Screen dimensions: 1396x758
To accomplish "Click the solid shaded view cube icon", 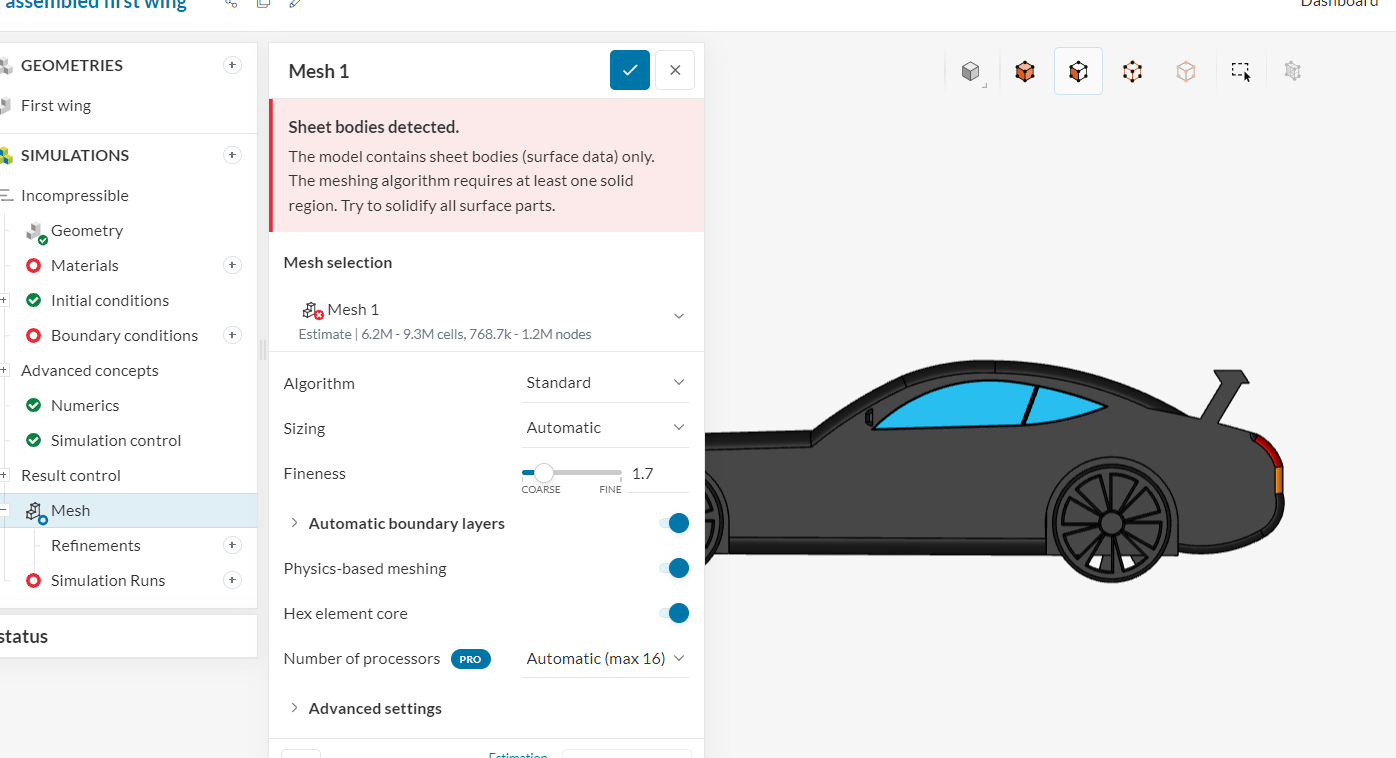I will 969,70.
